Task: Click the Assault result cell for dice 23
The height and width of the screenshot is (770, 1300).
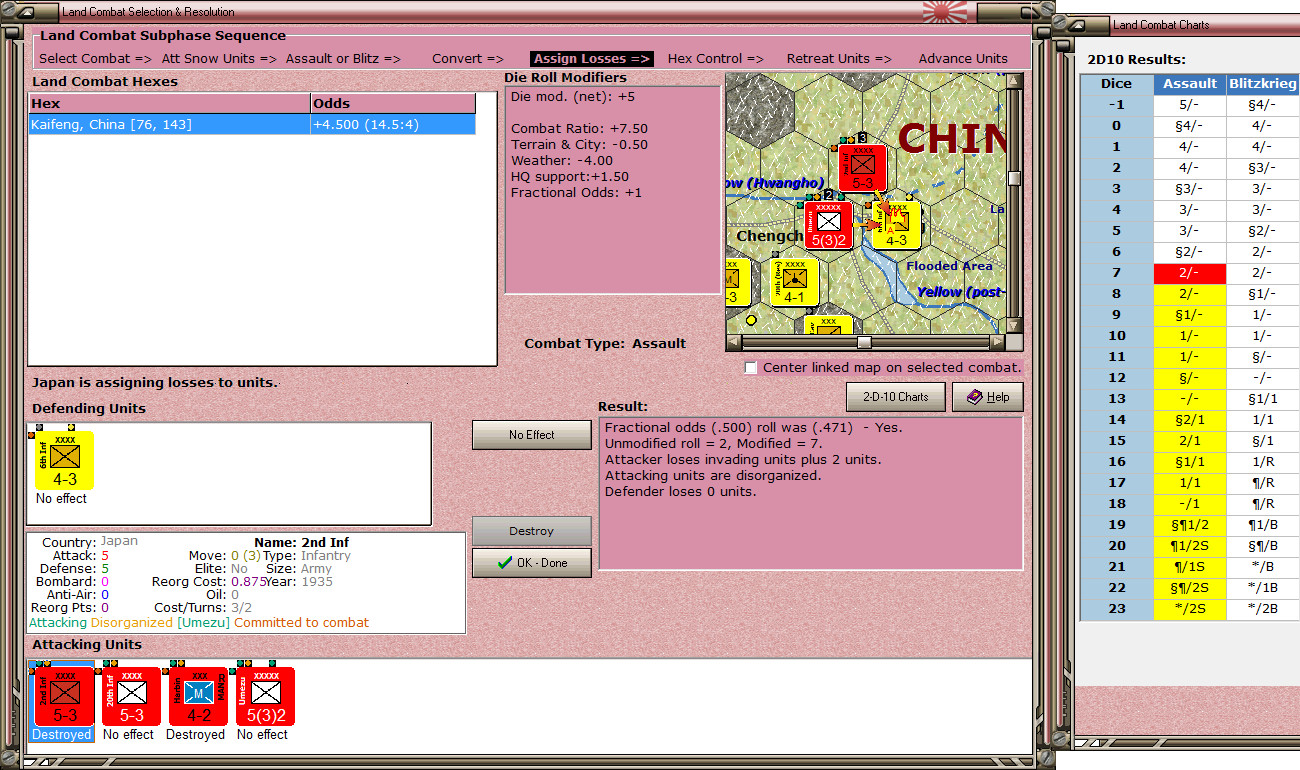Action: pyautogui.click(x=1190, y=609)
